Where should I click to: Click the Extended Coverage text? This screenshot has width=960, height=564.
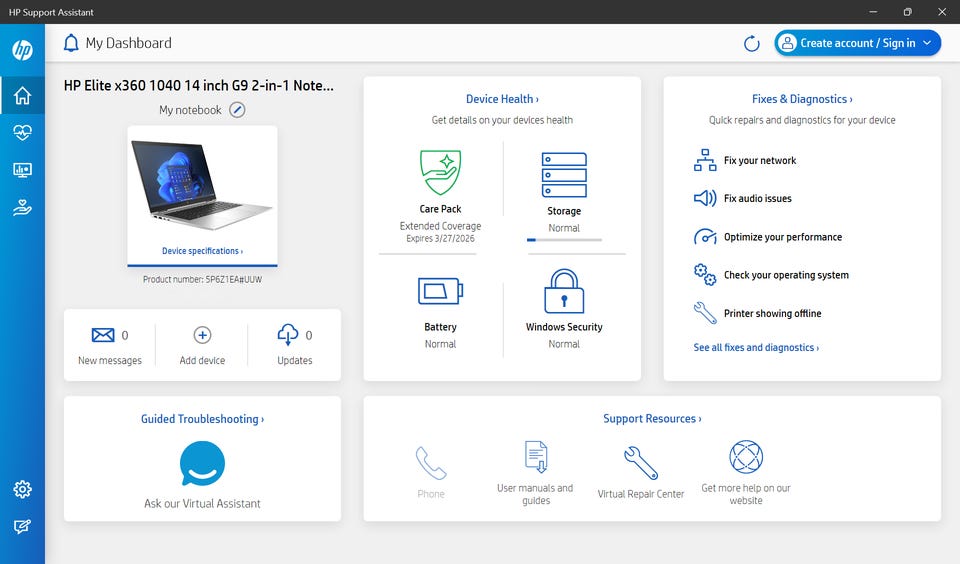[x=440, y=226]
